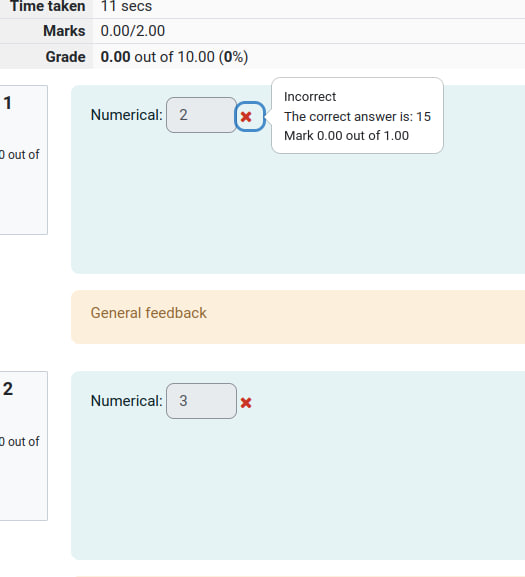525x577 pixels.
Task: Click the General feedback panel text
Action: tap(149, 313)
